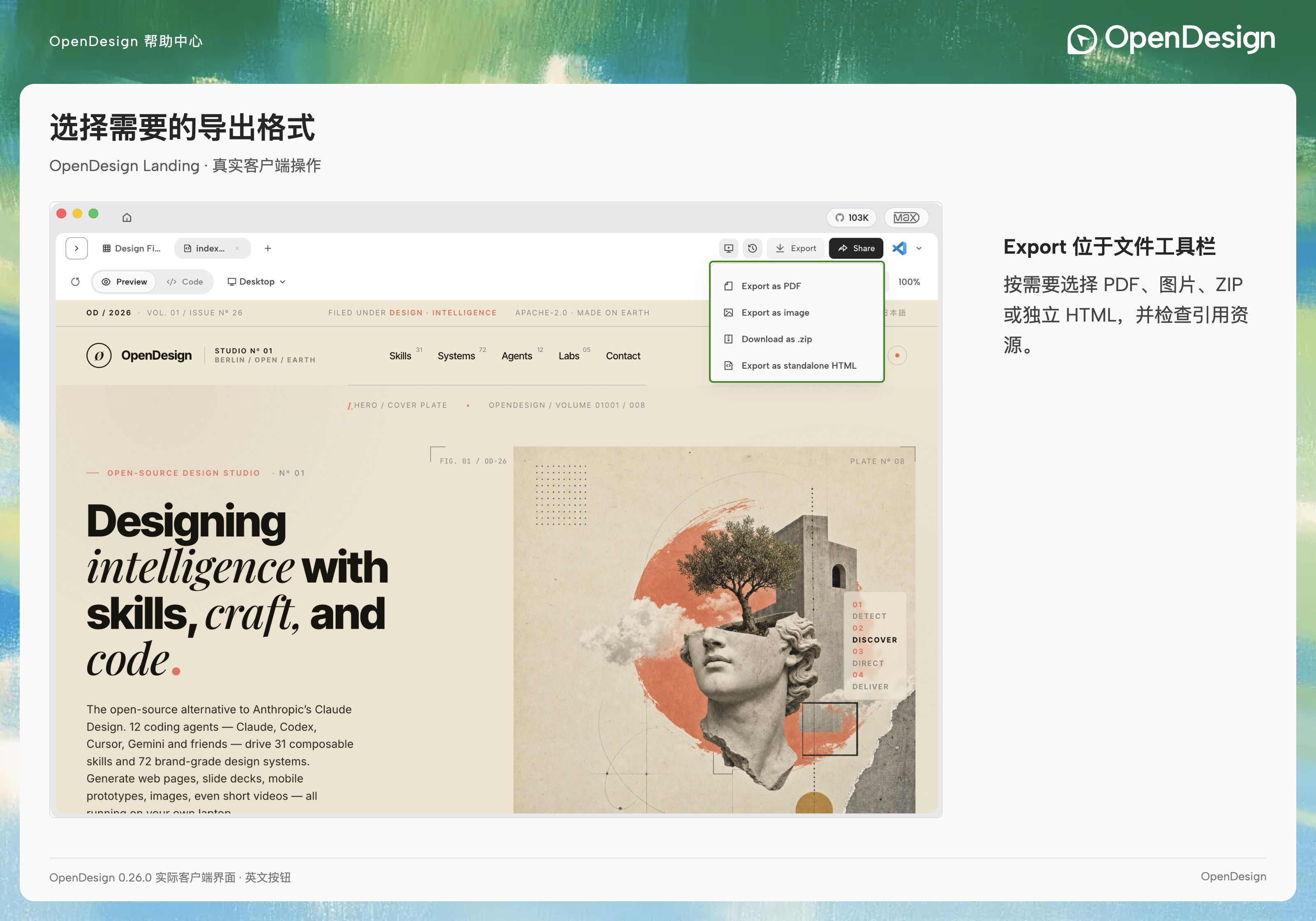Open the Skills nav link
The image size is (1316, 921).
point(400,356)
